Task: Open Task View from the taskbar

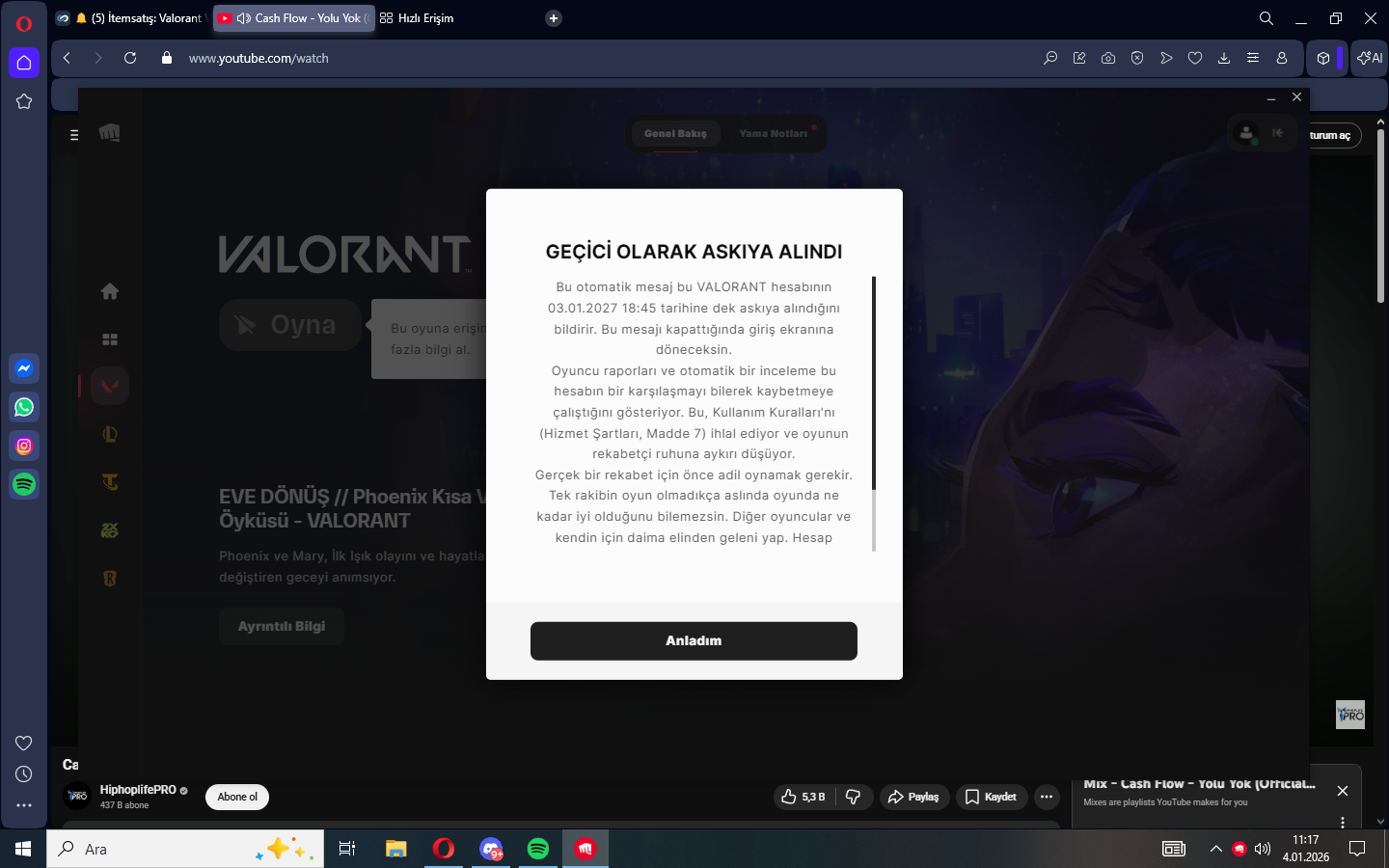Action: pyautogui.click(x=347, y=849)
